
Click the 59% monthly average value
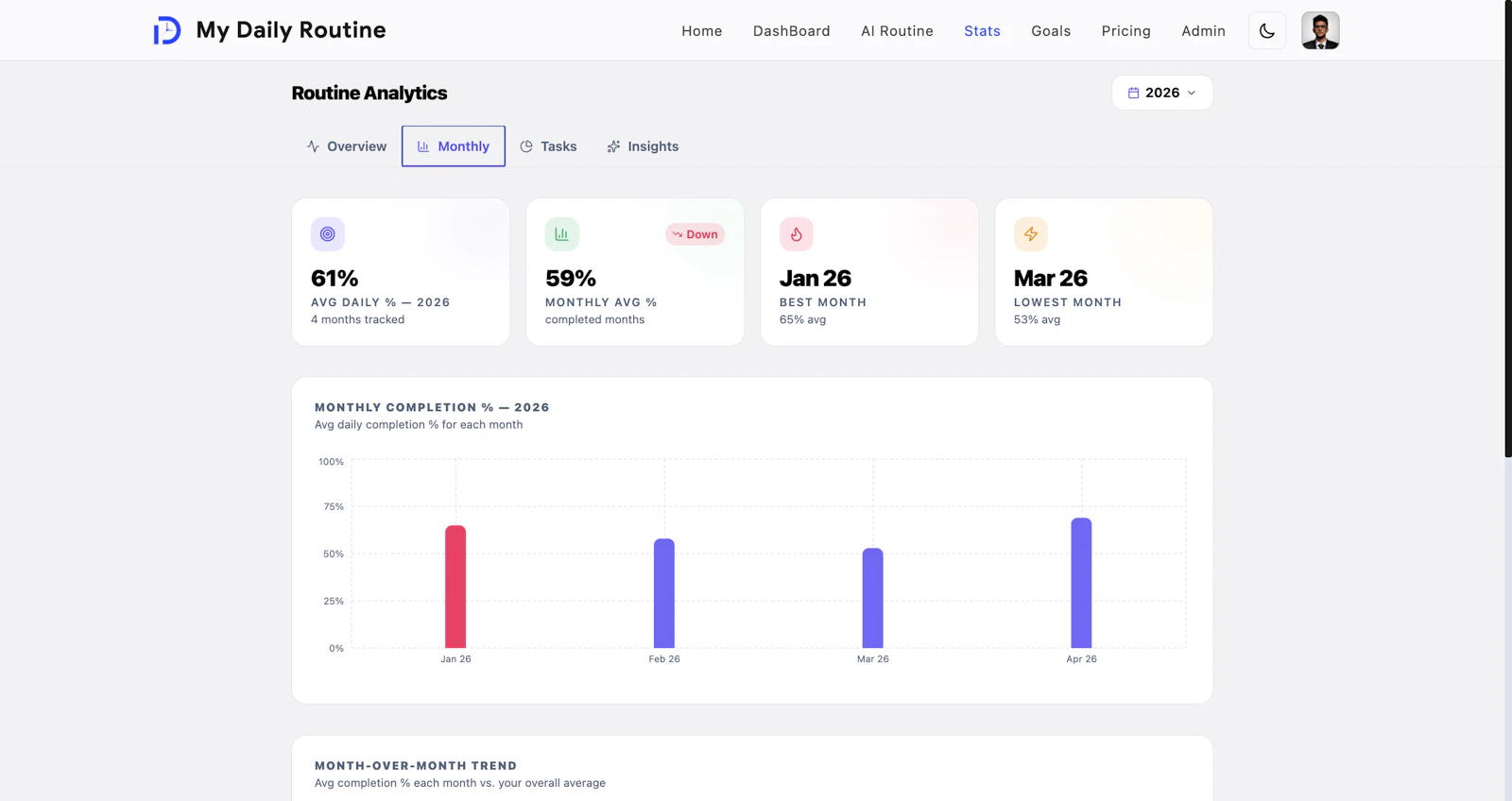pyautogui.click(x=571, y=279)
